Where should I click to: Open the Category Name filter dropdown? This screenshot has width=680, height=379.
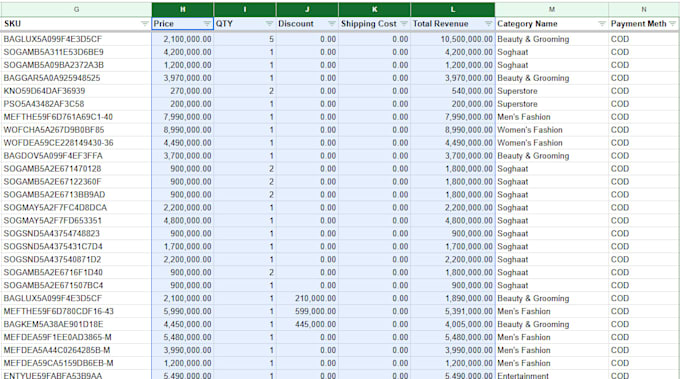(602, 24)
